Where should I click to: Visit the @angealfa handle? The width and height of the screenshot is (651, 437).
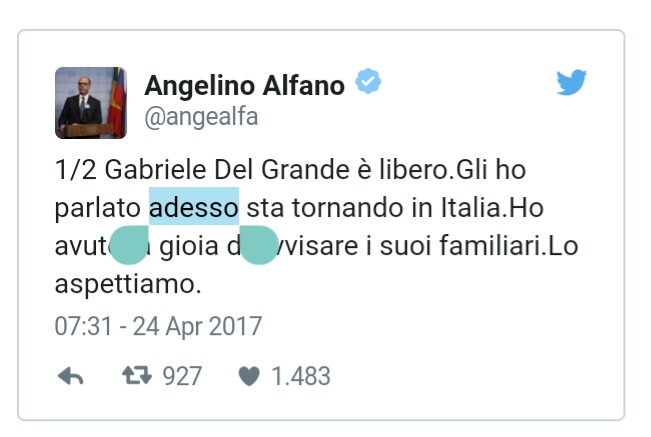201,117
